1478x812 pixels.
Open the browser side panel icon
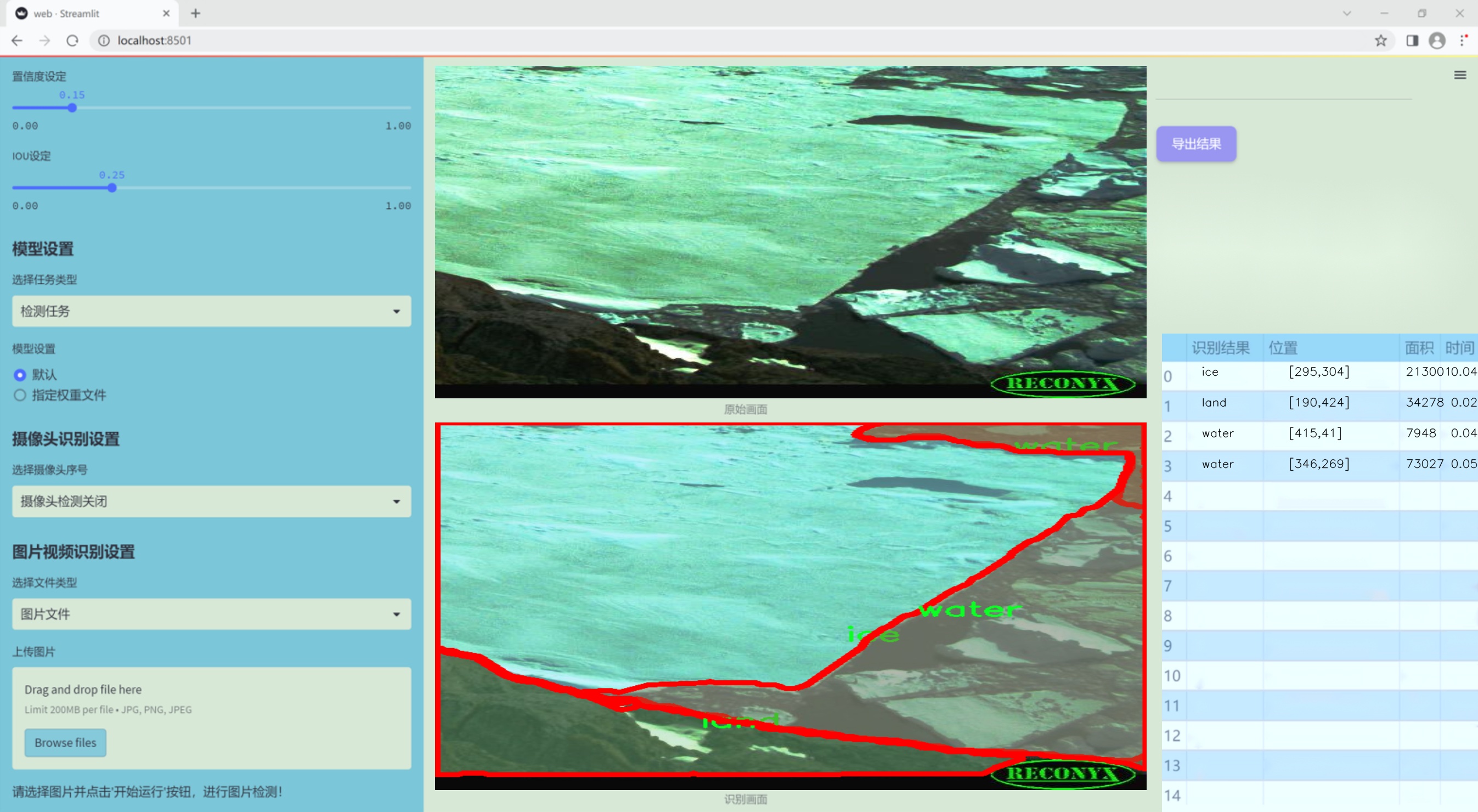[1412, 40]
